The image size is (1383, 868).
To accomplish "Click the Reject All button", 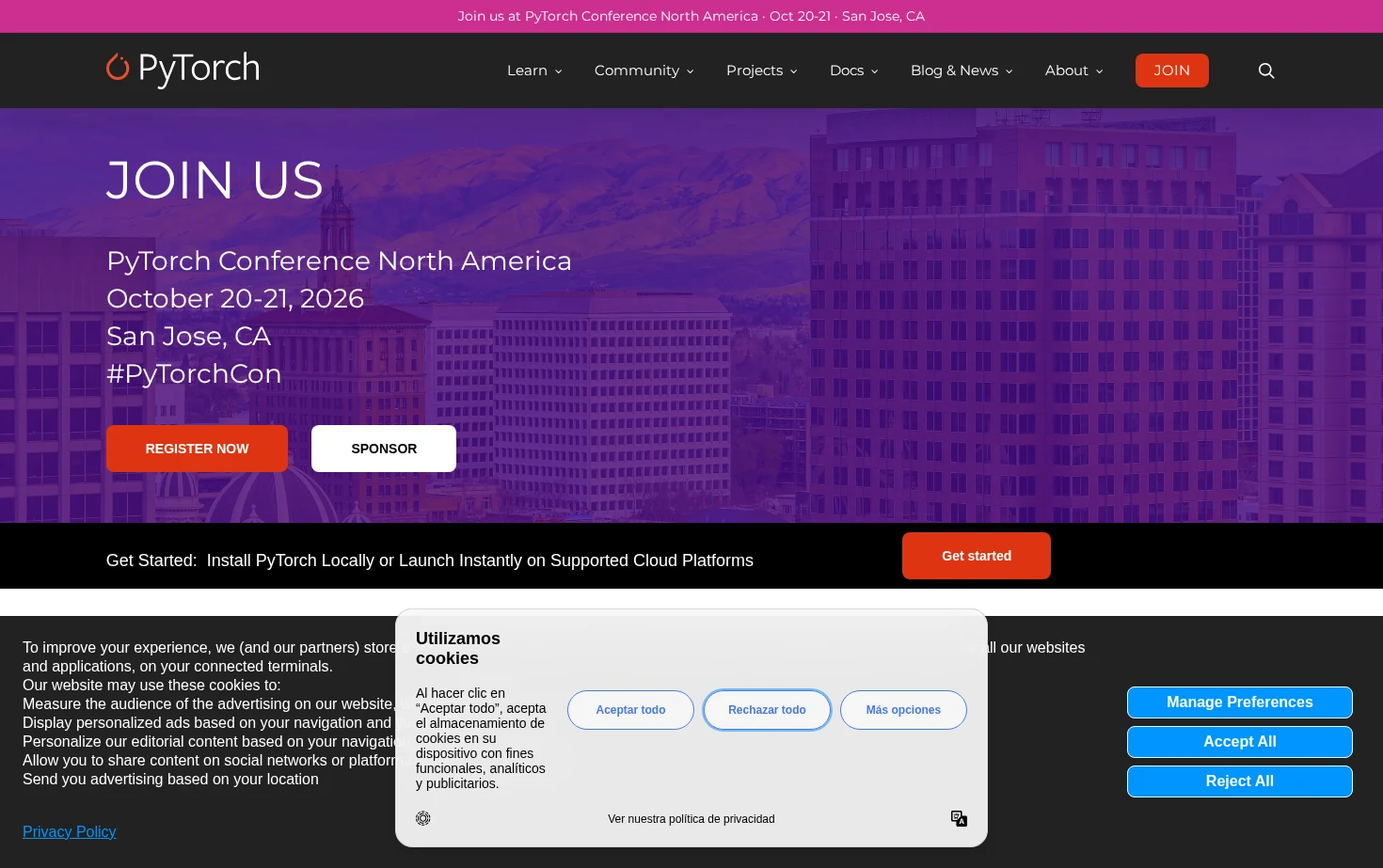I will (x=1240, y=781).
